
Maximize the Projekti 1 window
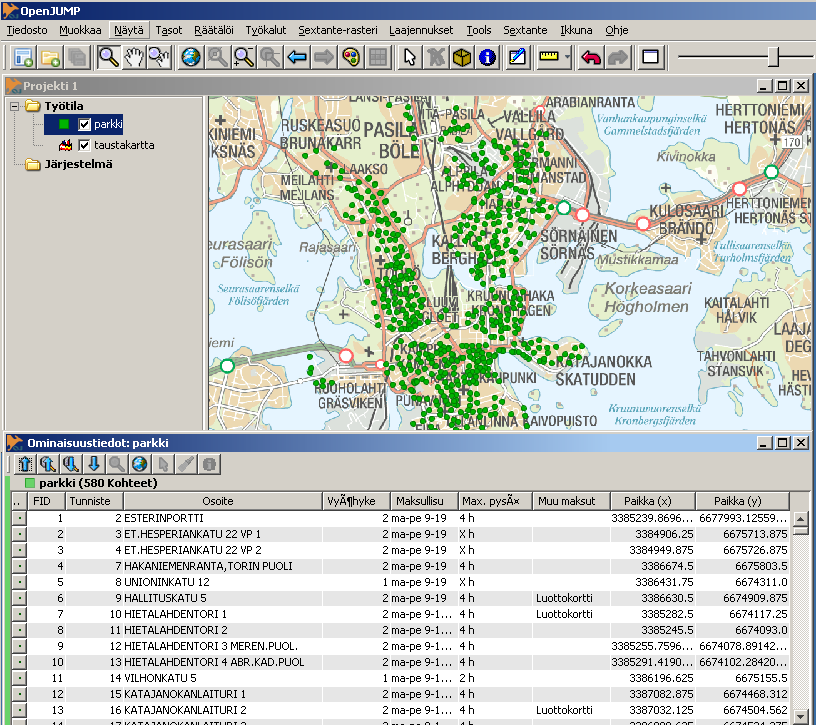(782, 86)
